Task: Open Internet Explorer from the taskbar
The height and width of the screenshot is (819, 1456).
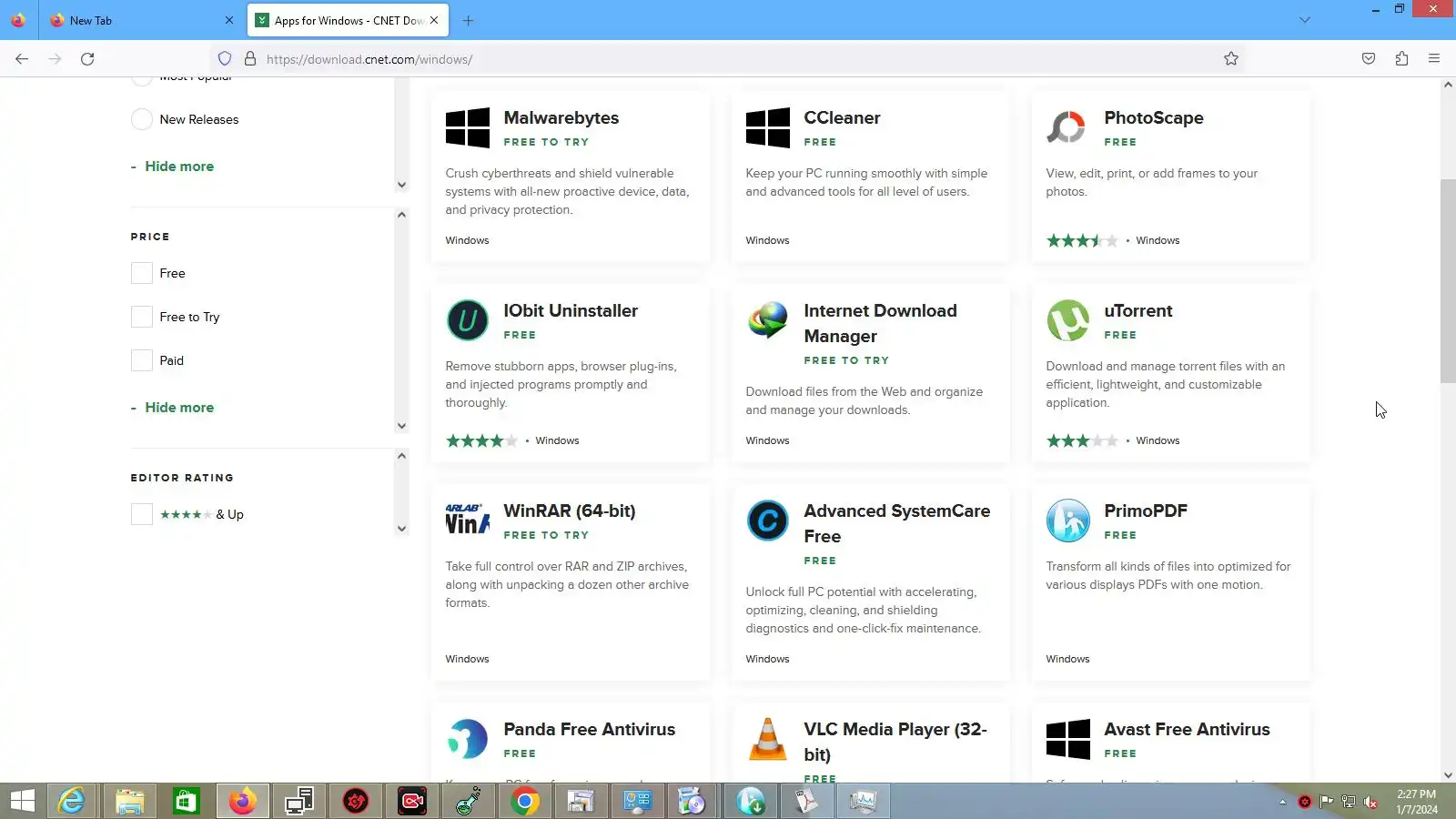Action: coord(72,802)
